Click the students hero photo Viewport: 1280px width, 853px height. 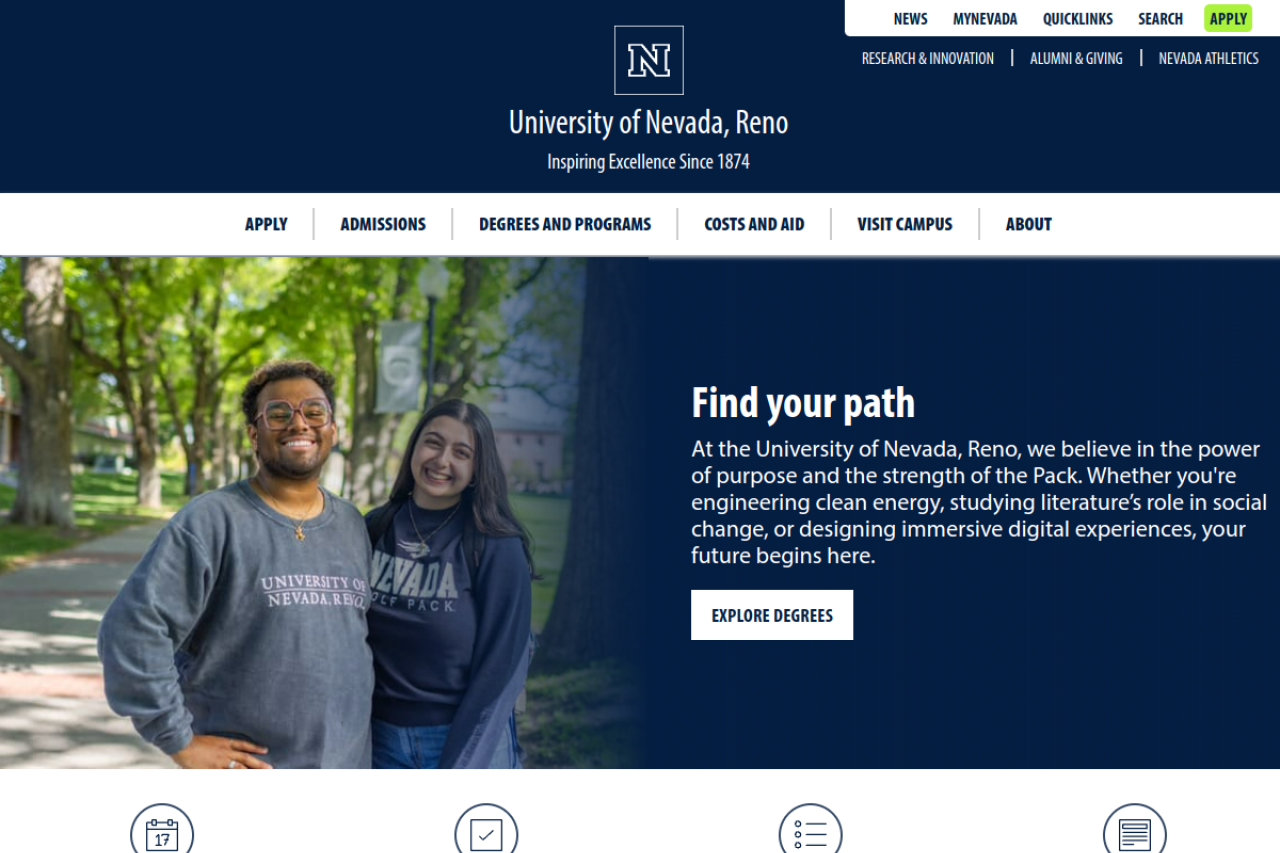coord(324,513)
